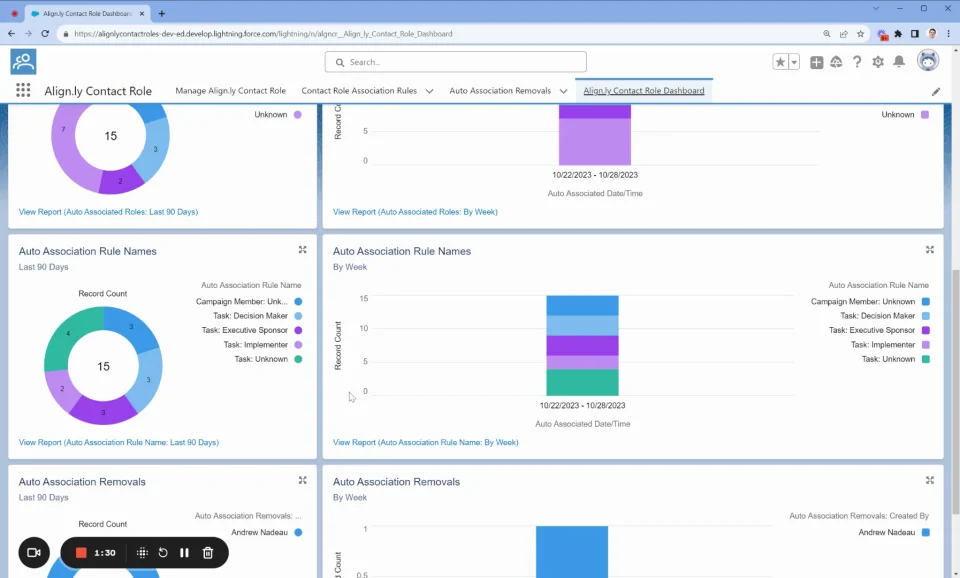The width and height of the screenshot is (960, 578).
Task: Open the setup gear icon
Action: [x=878, y=62]
